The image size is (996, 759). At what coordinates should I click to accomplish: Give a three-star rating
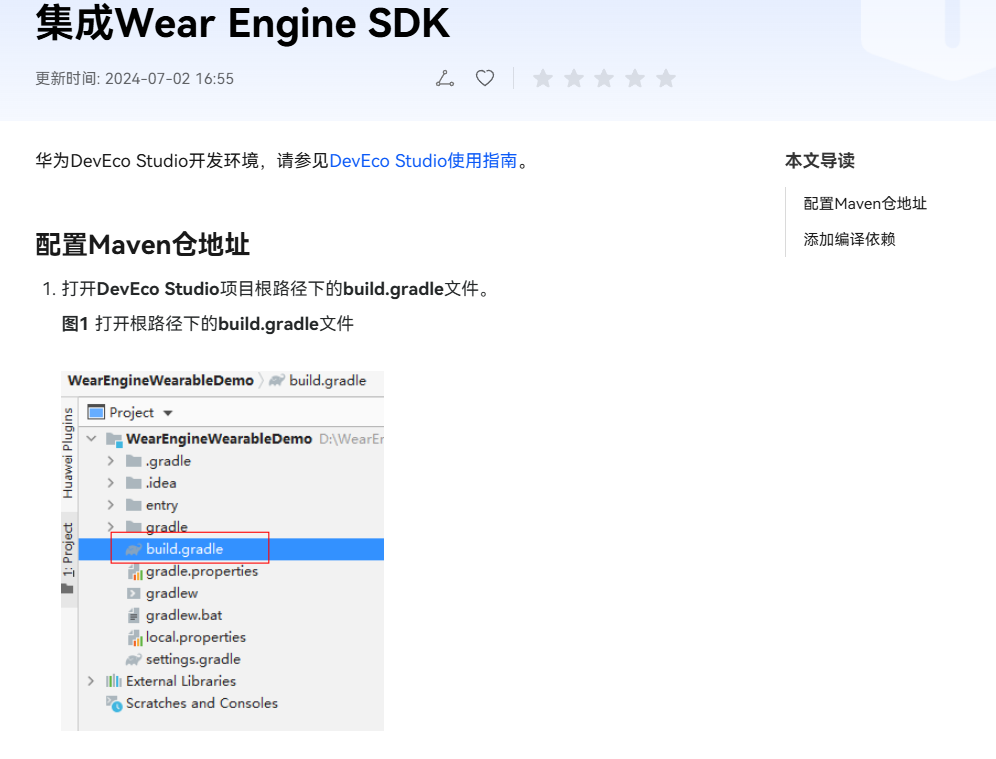pyautogui.click(x=604, y=79)
